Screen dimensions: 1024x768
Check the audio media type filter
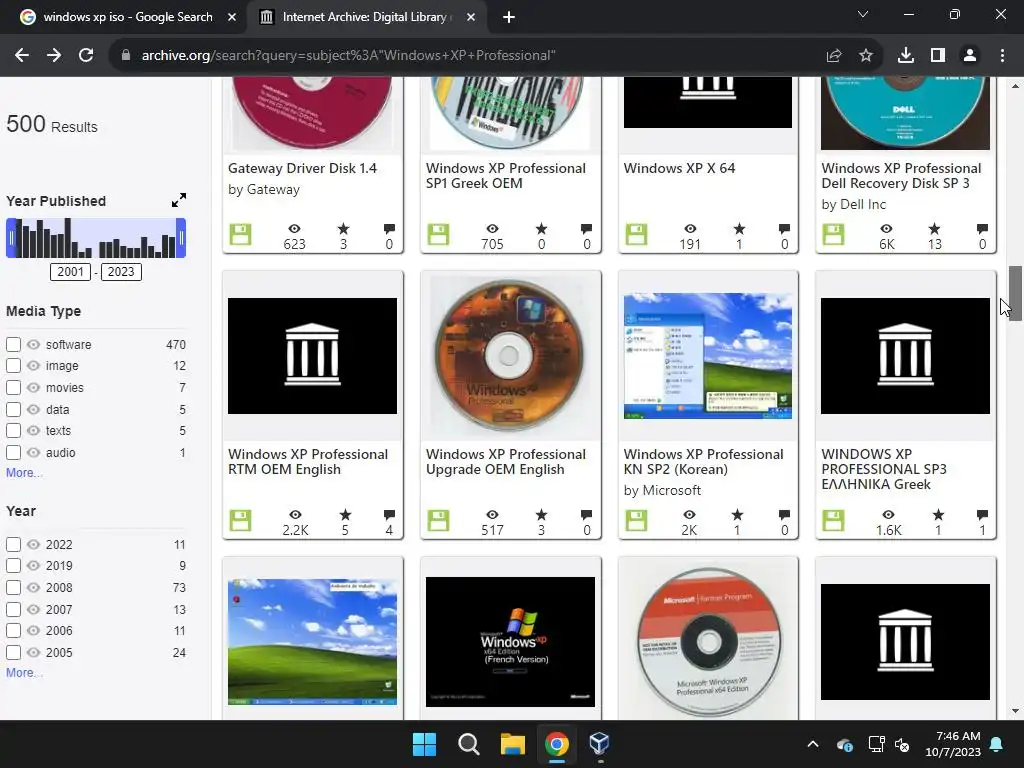click(13, 453)
